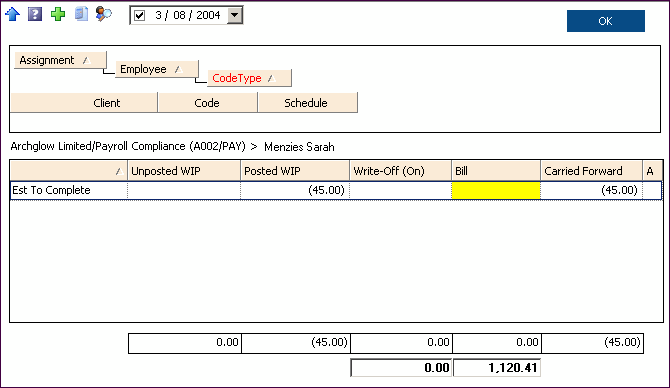This screenshot has width=670, height=388.
Task: Click the Write-Off total 0.00
Action: pos(401,343)
